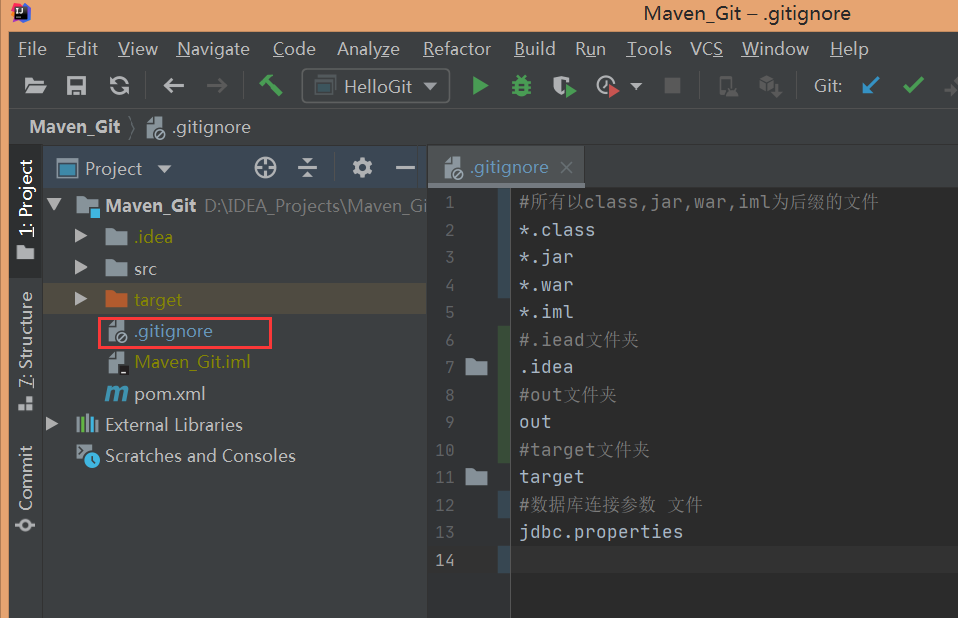
Task: Click the *.class line in editor
Action: (x=557, y=230)
